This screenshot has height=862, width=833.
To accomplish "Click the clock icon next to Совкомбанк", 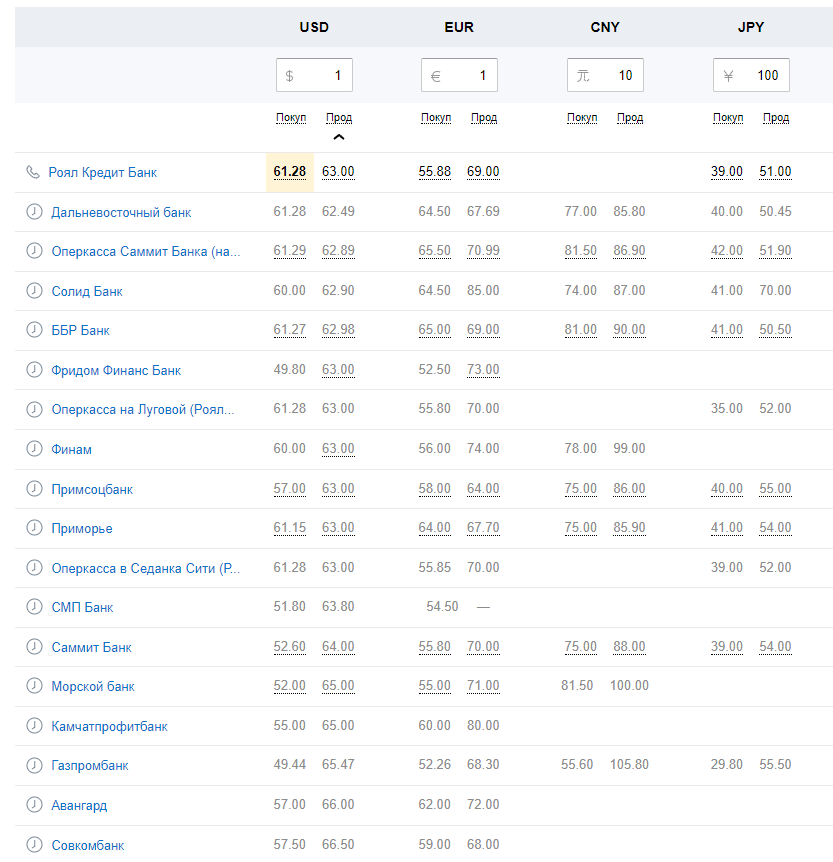I will (x=34, y=845).
